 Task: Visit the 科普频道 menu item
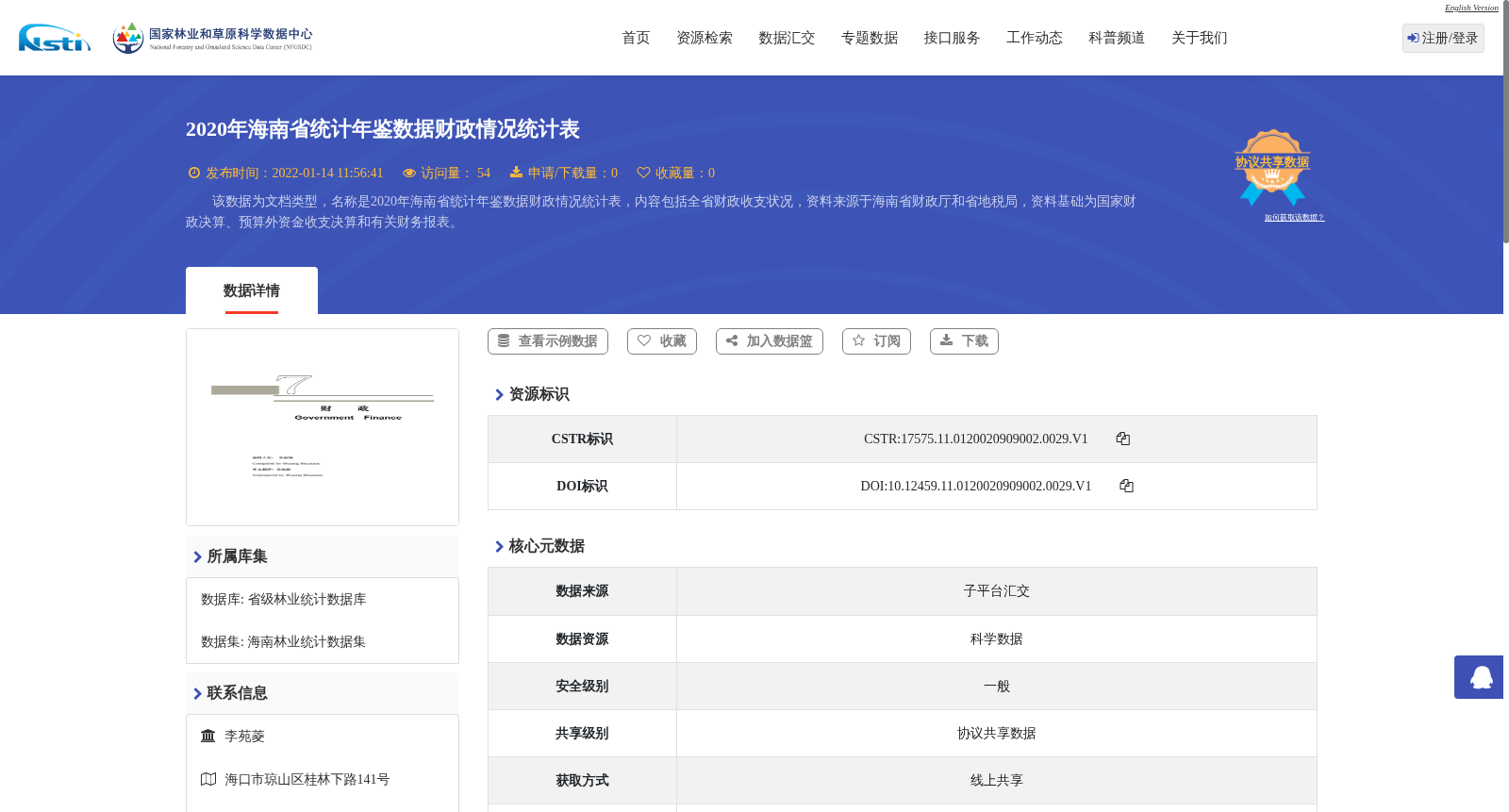(x=1117, y=38)
